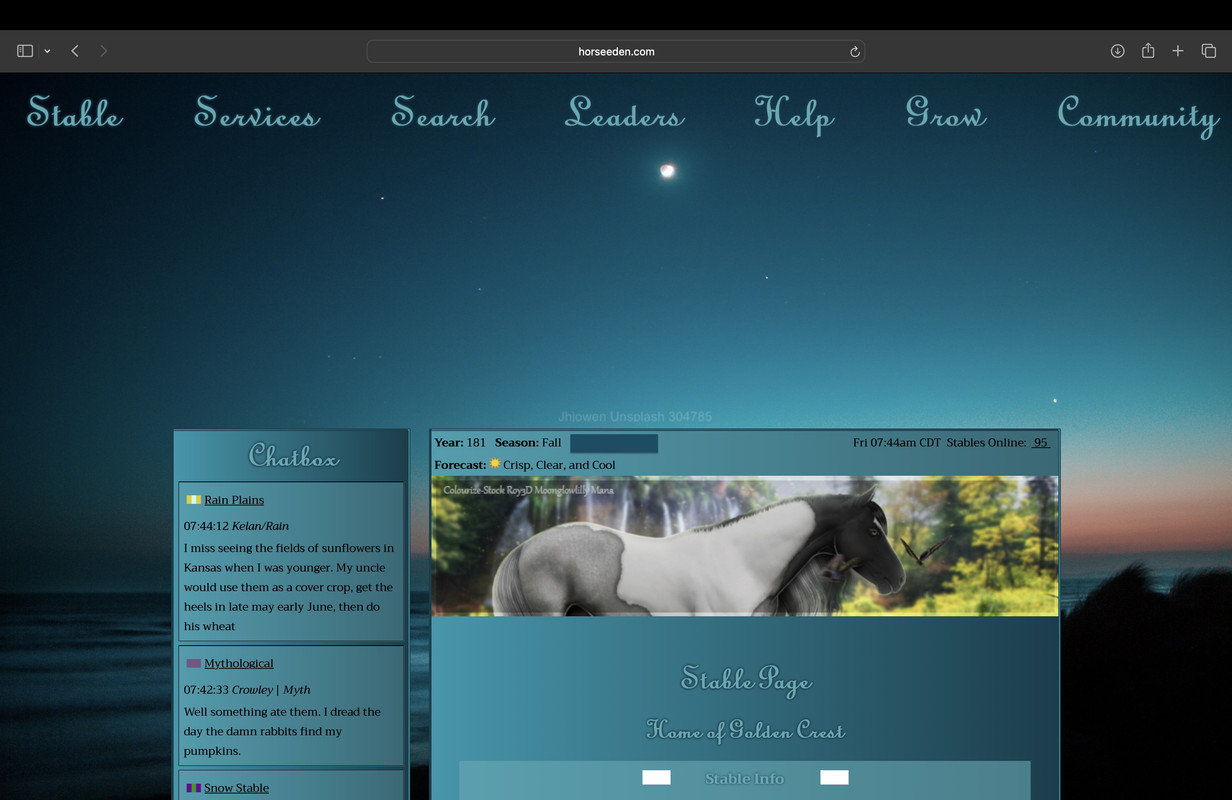This screenshot has width=1232, height=800.
Task: Focus the horseeden.com address bar
Action: tap(616, 51)
